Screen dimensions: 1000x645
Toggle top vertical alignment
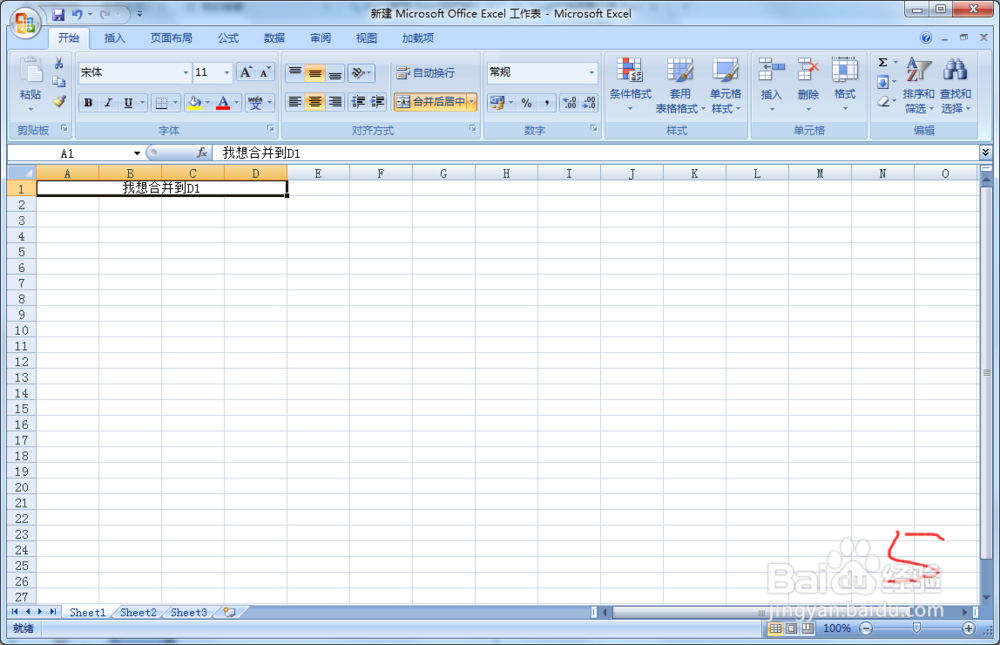(x=295, y=73)
